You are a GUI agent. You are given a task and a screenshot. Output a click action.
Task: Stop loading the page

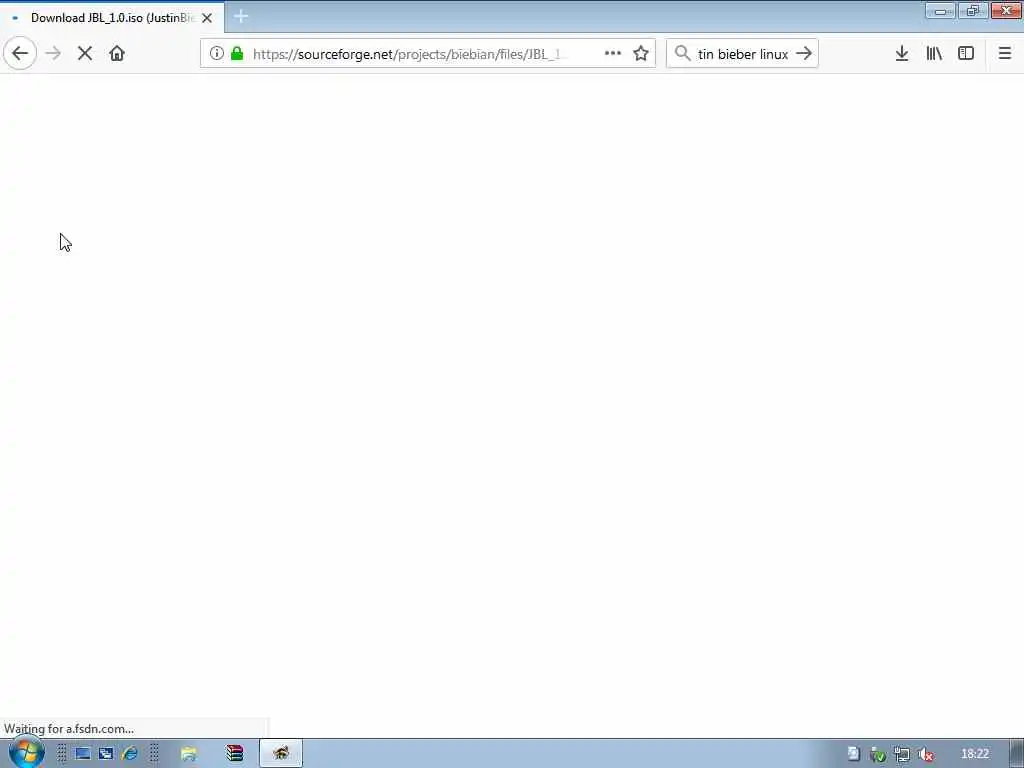pos(85,54)
